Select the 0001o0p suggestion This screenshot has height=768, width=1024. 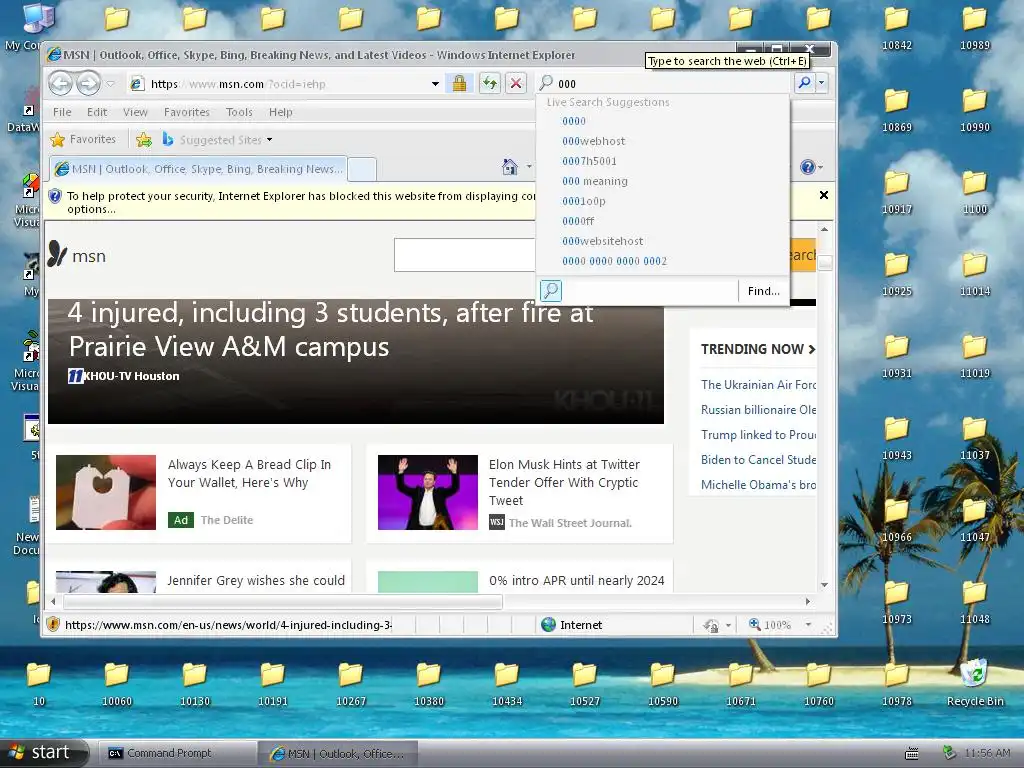(584, 201)
